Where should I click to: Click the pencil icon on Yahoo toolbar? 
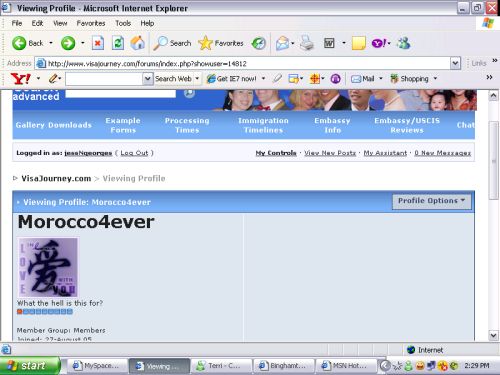[53, 79]
